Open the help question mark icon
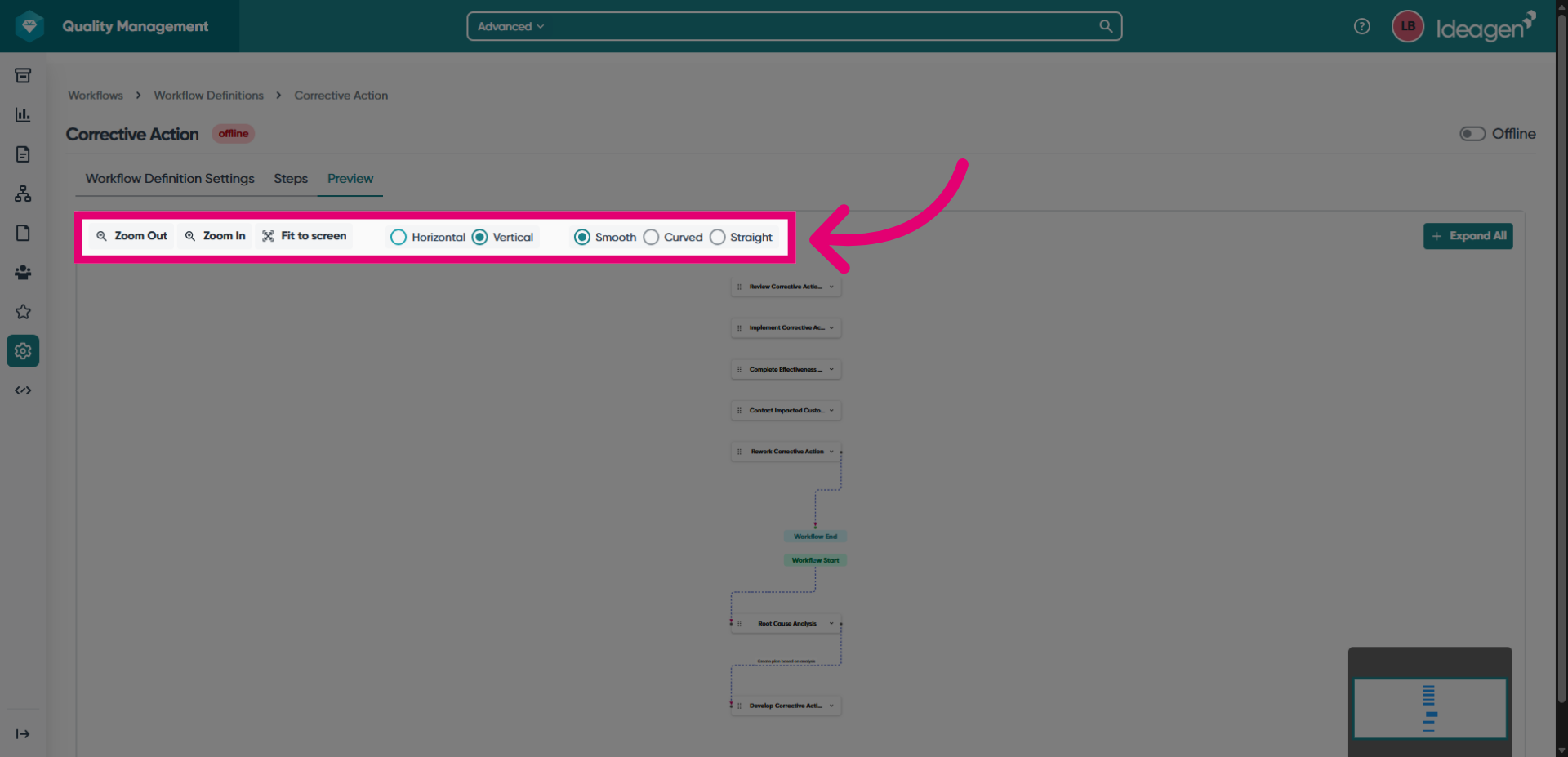This screenshot has height=757, width=1568. pyautogui.click(x=1361, y=26)
